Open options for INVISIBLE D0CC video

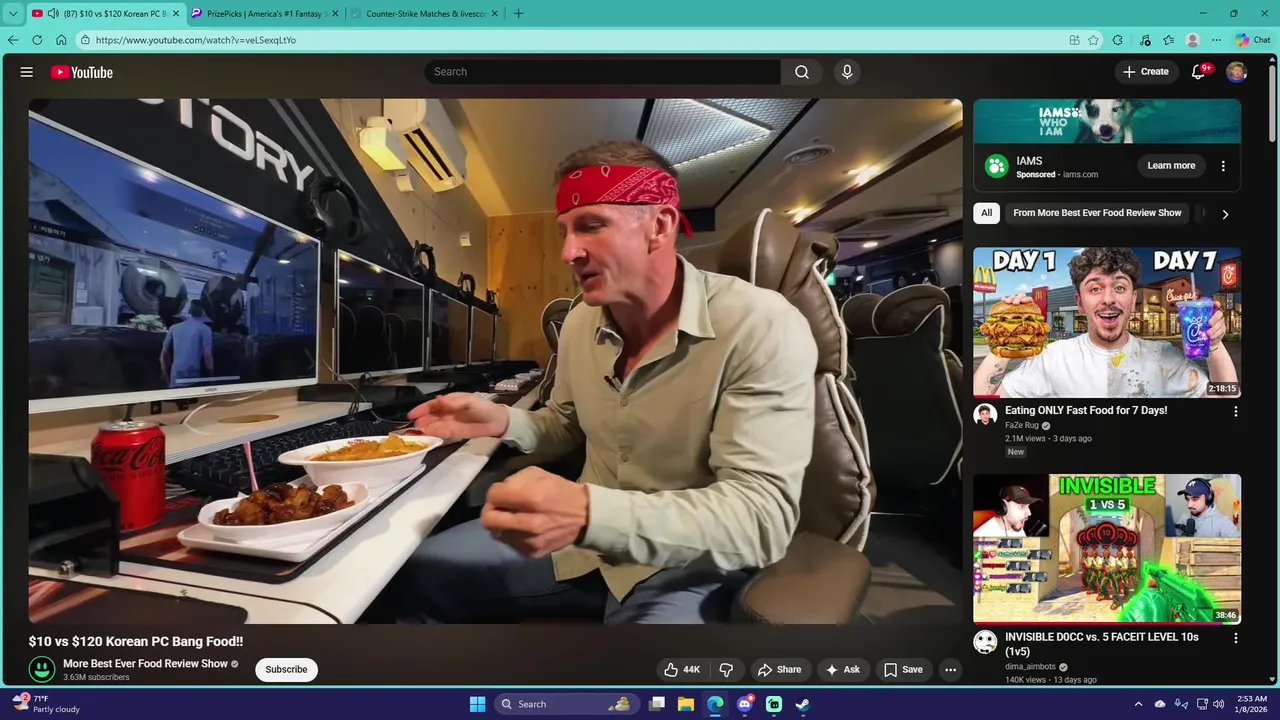(1235, 638)
